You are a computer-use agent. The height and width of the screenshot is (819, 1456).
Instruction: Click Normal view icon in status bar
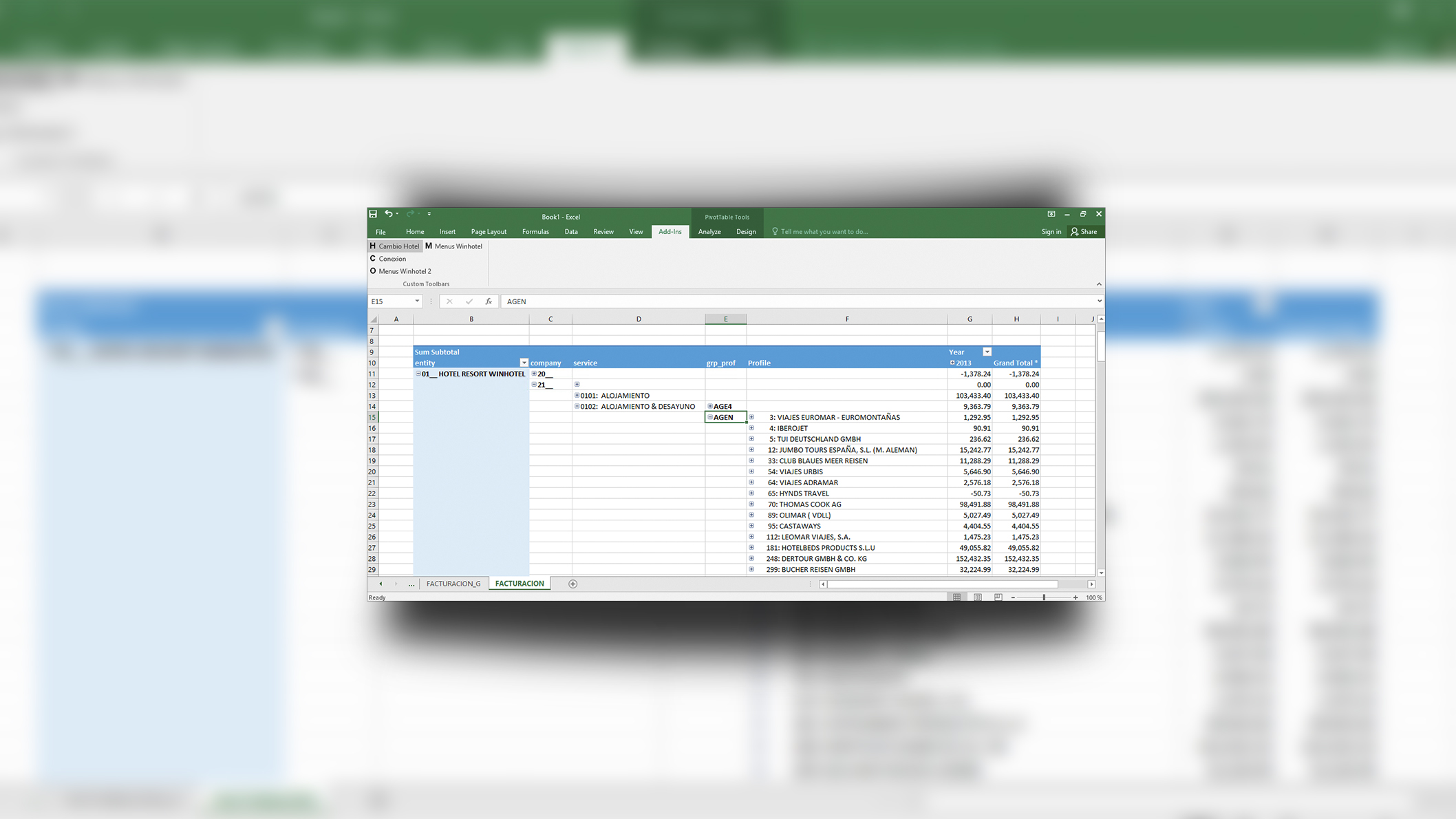(x=956, y=597)
